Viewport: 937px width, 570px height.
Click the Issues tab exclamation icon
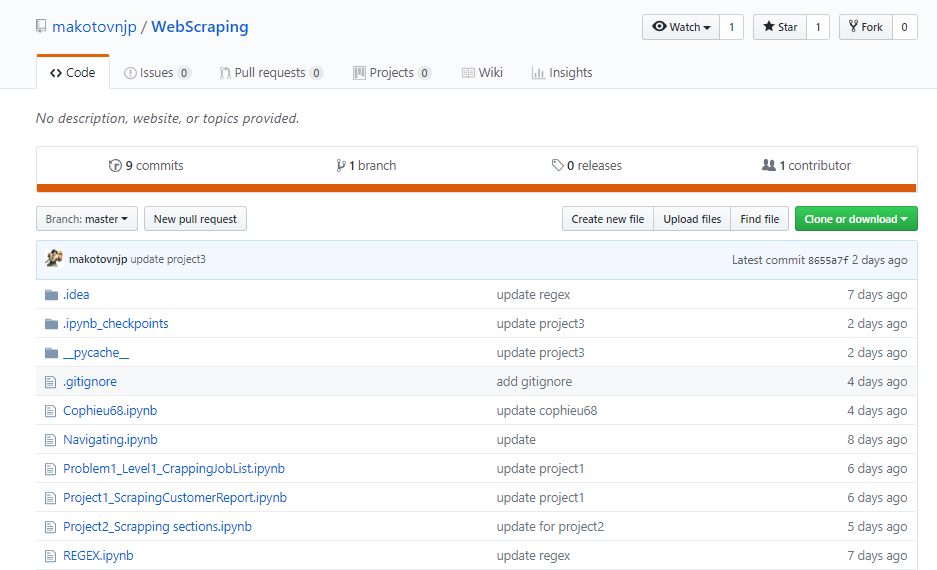coord(130,73)
